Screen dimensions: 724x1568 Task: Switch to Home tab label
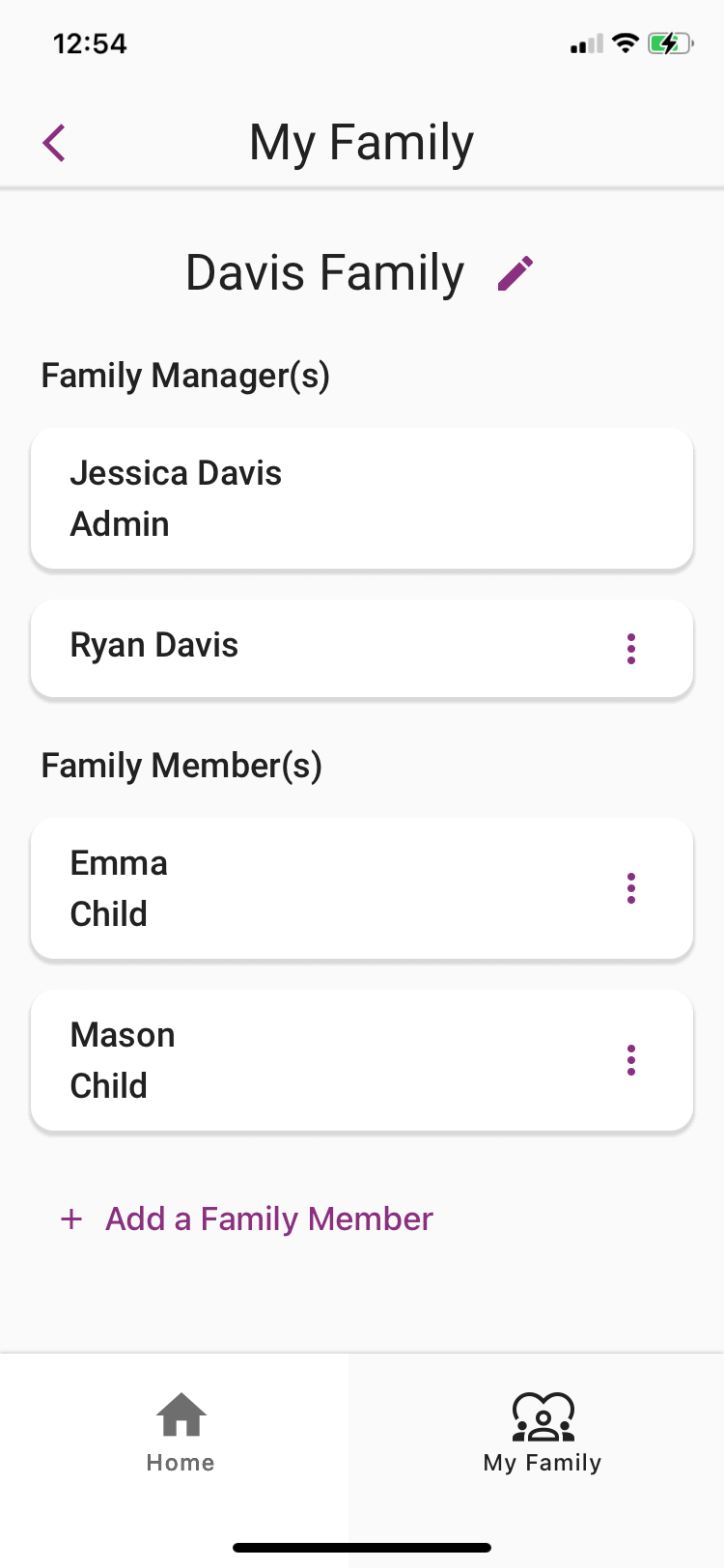pos(181,1463)
